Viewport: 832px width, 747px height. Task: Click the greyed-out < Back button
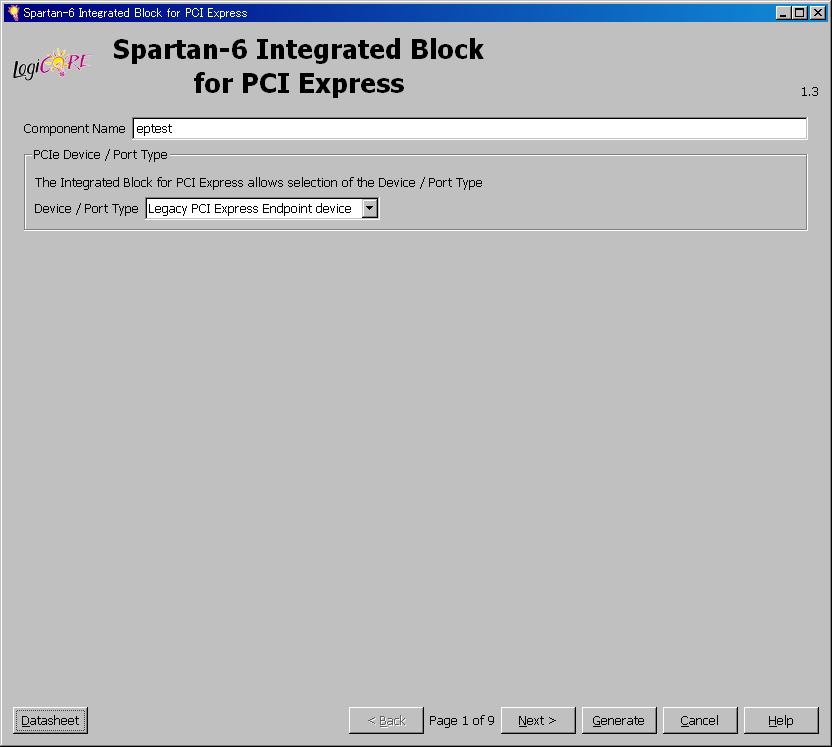click(386, 720)
